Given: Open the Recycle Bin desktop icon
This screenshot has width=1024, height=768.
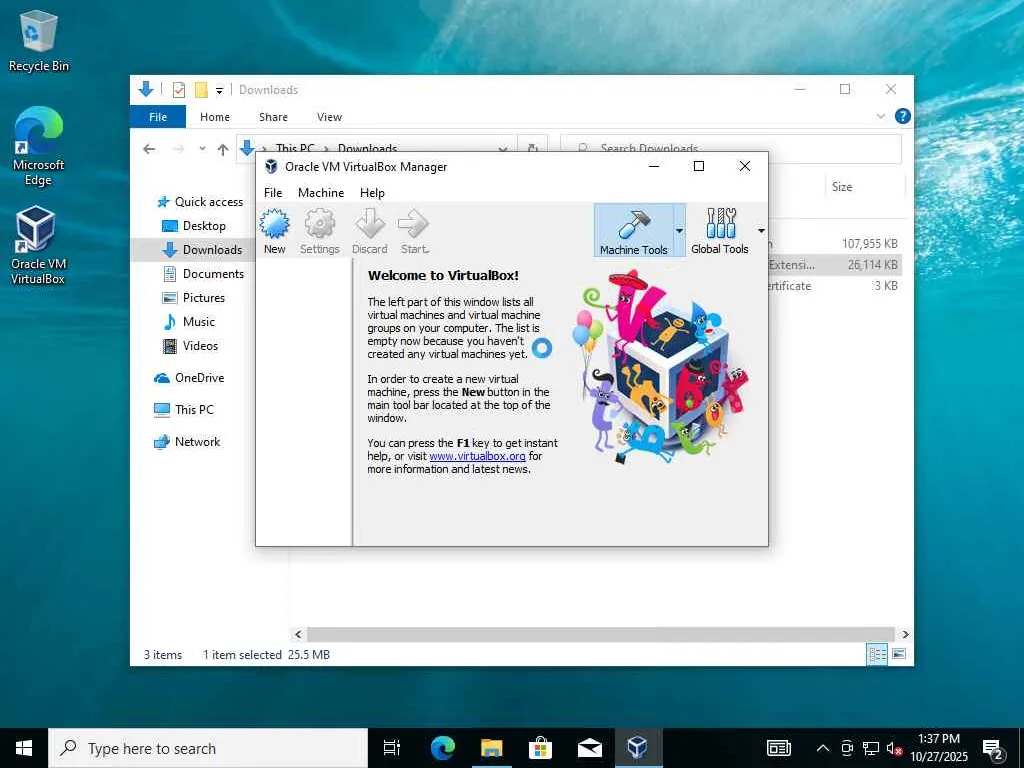Looking at the screenshot, I should tap(39, 40).
